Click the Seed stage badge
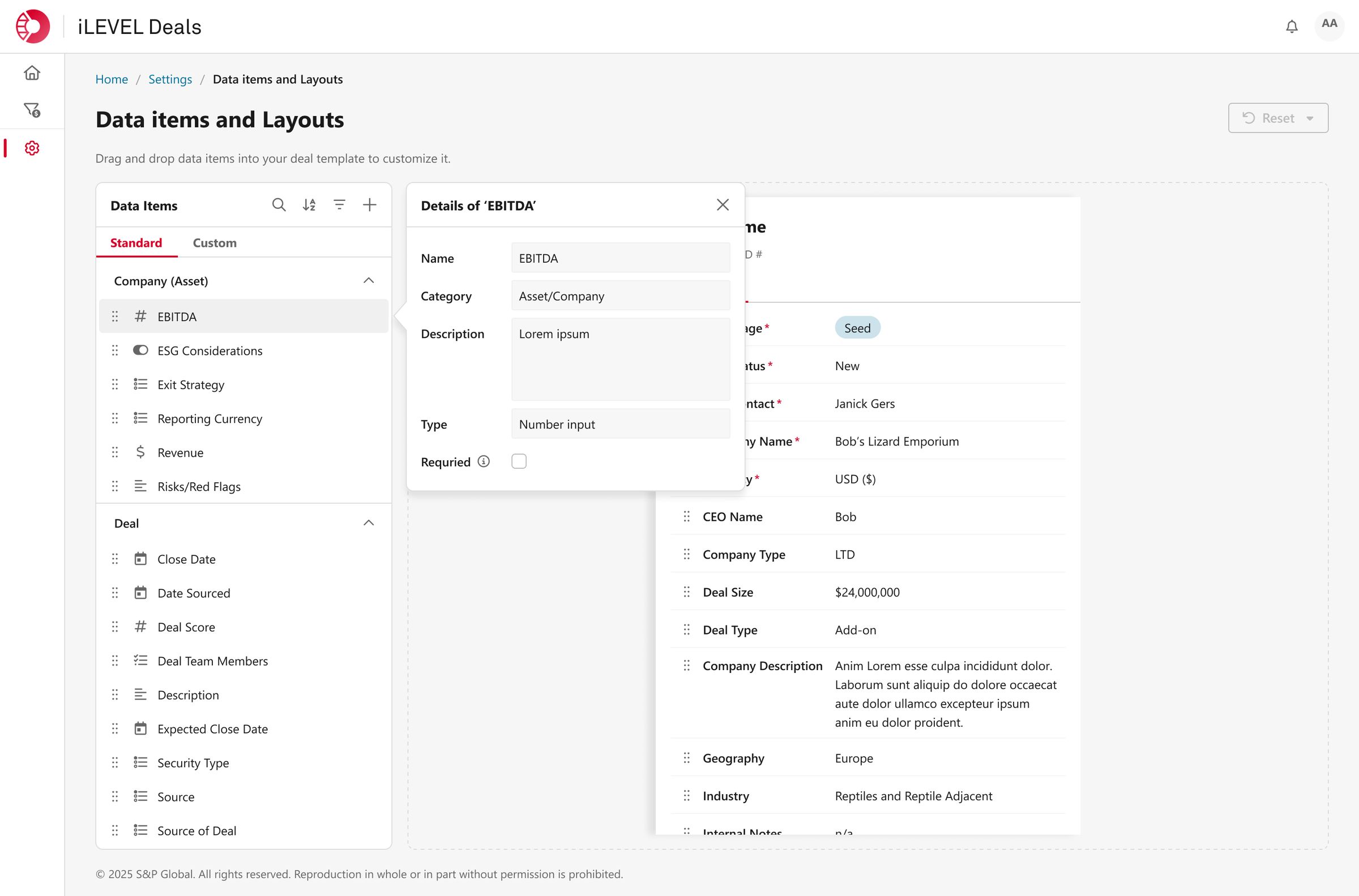The width and height of the screenshot is (1359, 896). (857, 328)
